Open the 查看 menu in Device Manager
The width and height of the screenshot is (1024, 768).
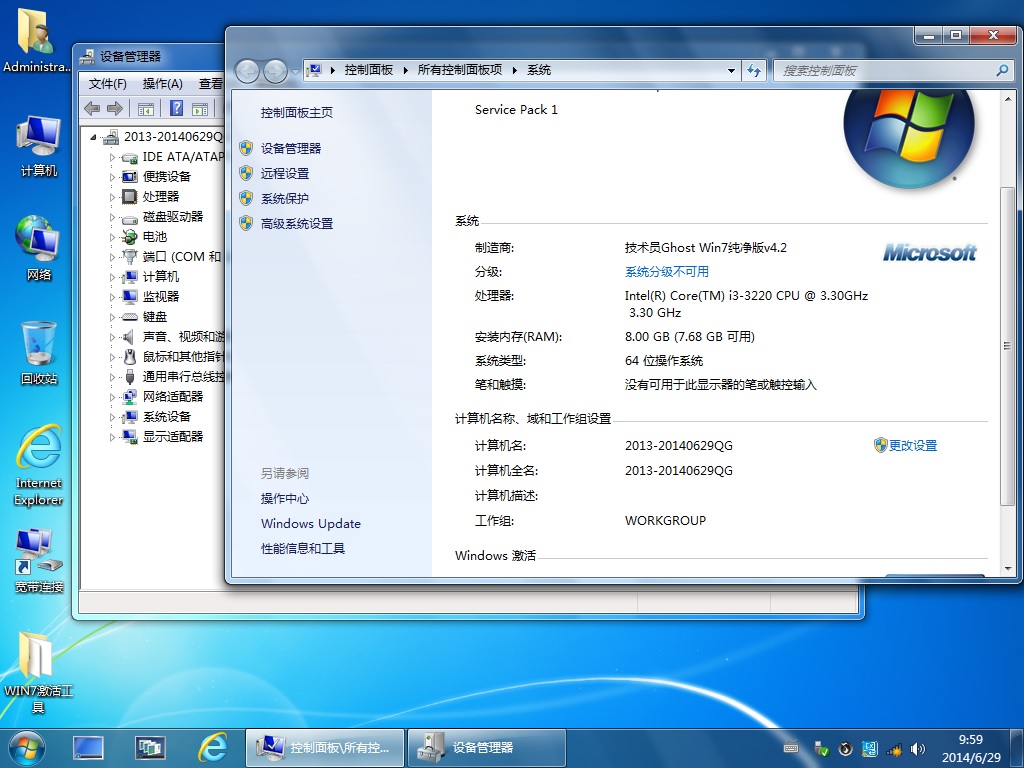click(210, 84)
